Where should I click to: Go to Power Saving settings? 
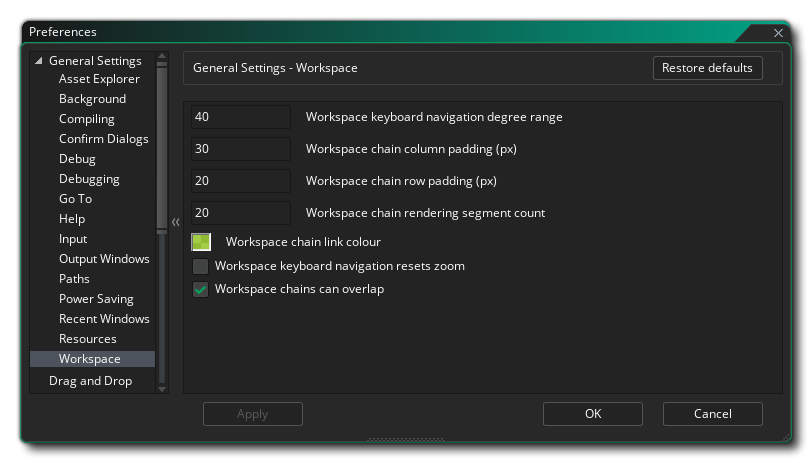pos(96,299)
